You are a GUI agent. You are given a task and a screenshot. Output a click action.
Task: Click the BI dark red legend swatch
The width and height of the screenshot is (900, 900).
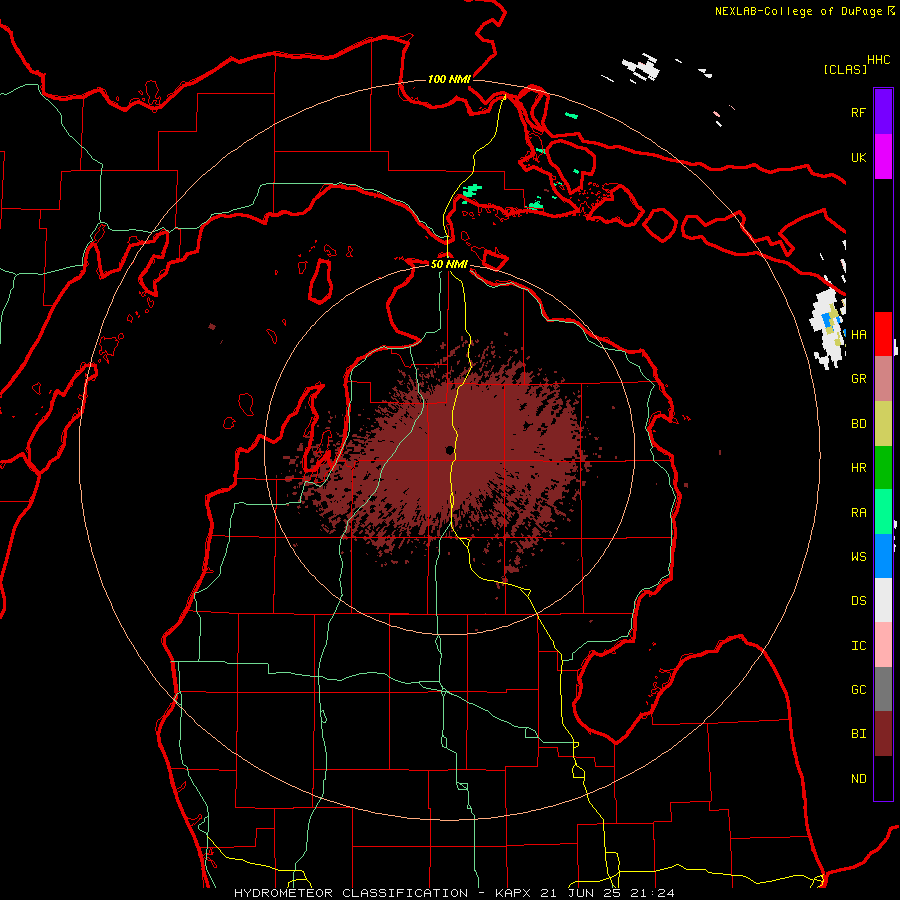coord(883,734)
